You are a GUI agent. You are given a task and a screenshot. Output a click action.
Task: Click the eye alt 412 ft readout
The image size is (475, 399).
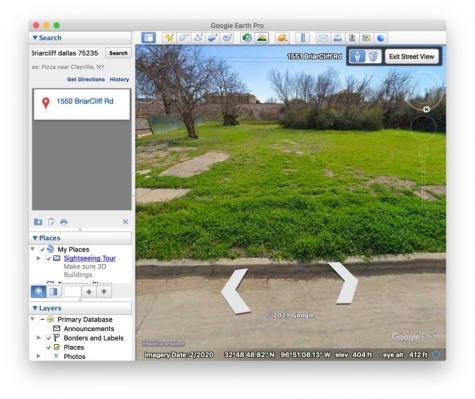pyautogui.click(x=405, y=355)
